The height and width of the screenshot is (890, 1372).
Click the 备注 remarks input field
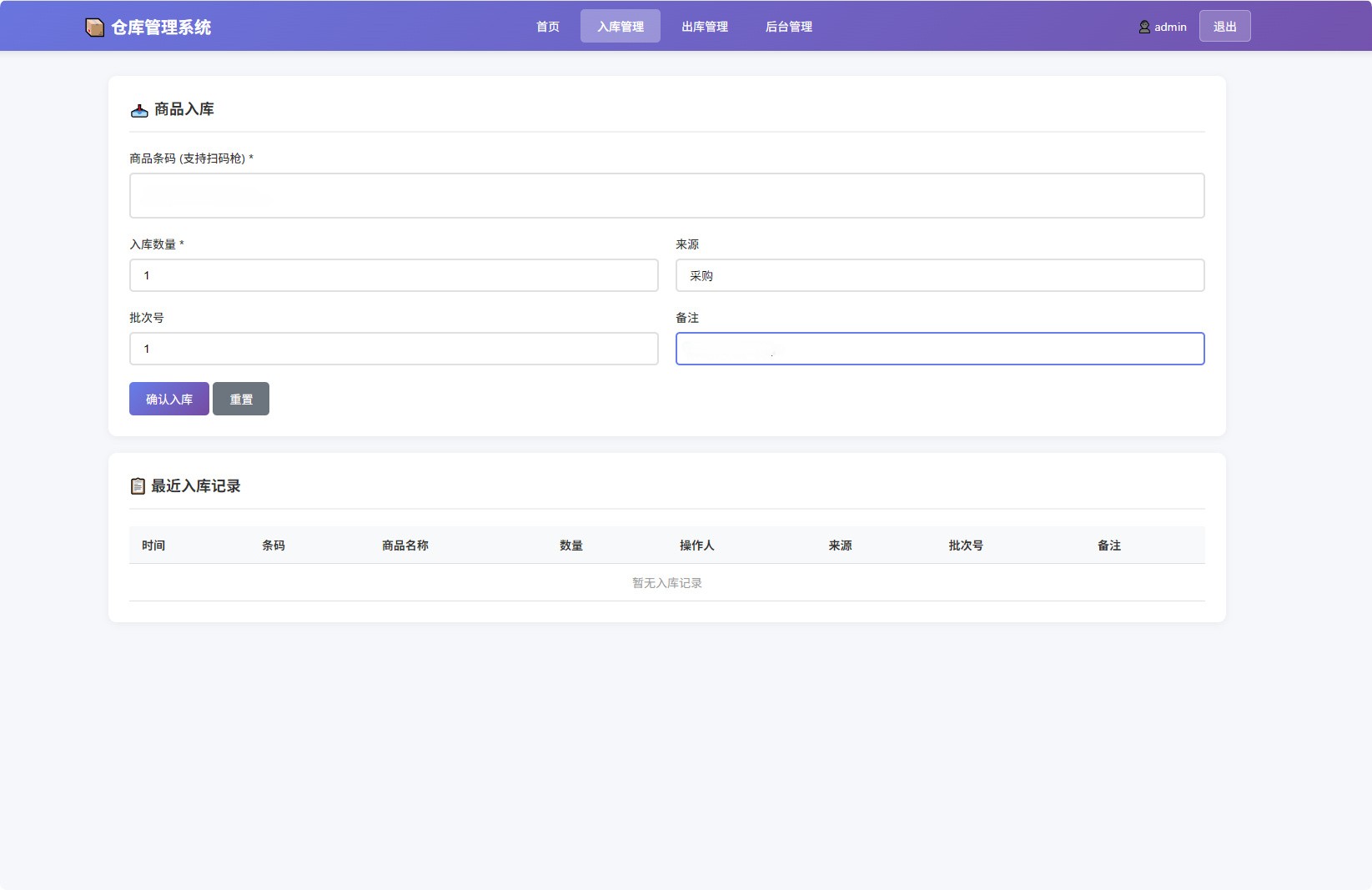pos(940,349)
